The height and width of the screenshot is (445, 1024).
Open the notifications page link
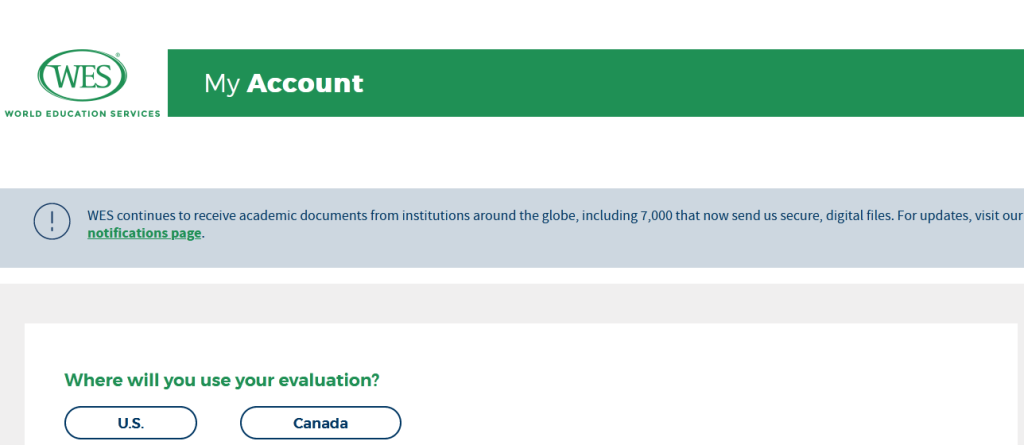point(145,234)
